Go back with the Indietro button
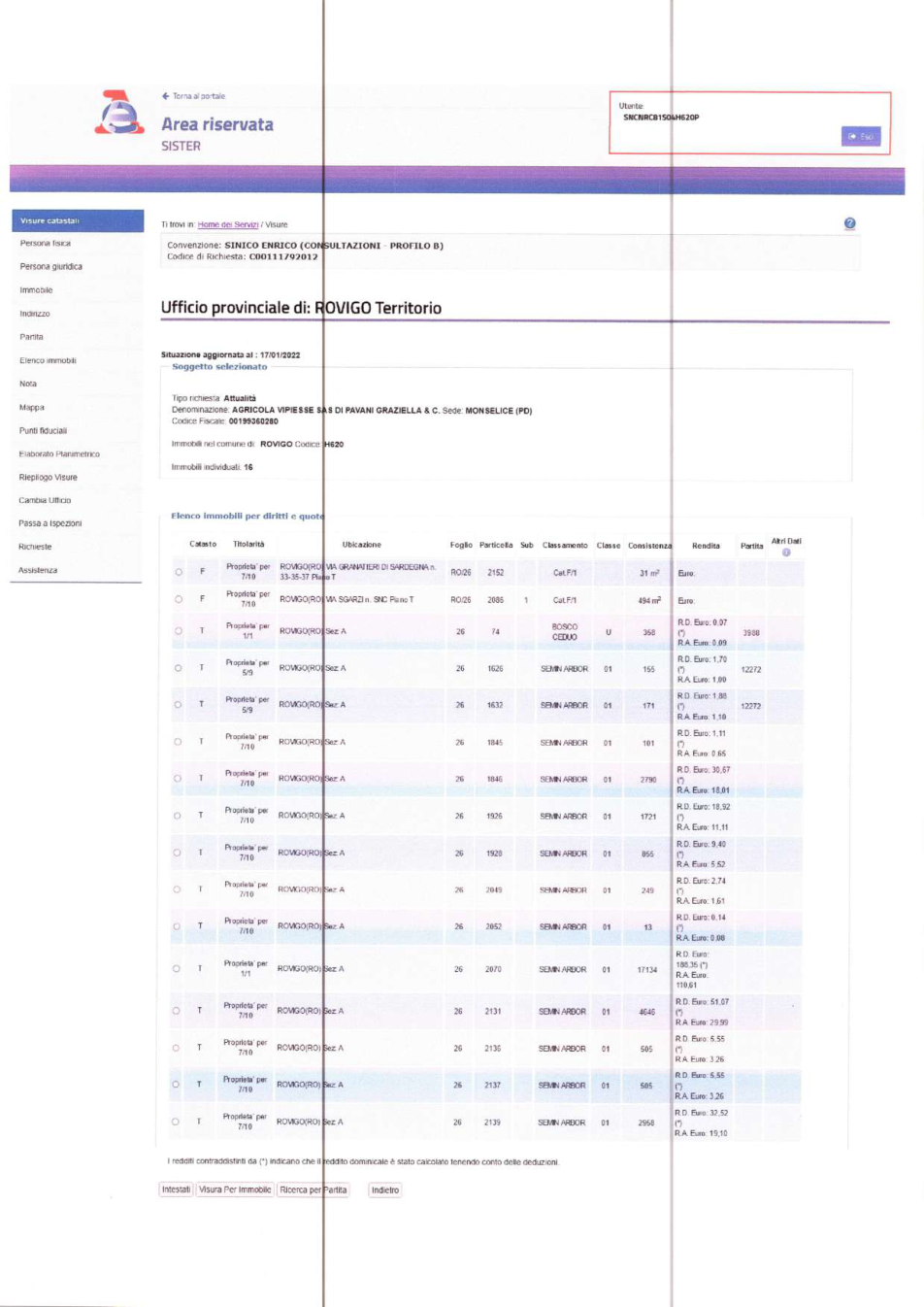Screen dimensions: 924x1307 385,1190
